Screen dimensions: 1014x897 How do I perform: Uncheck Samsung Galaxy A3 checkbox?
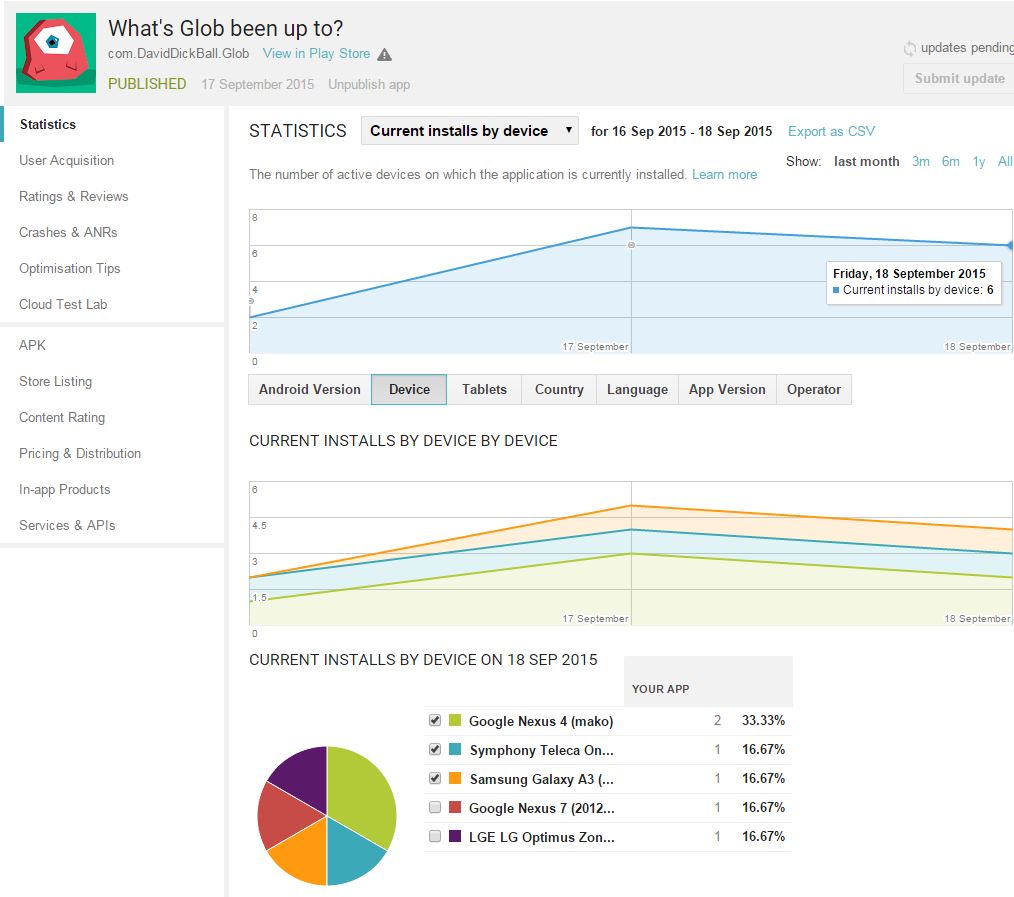(435, 778)
